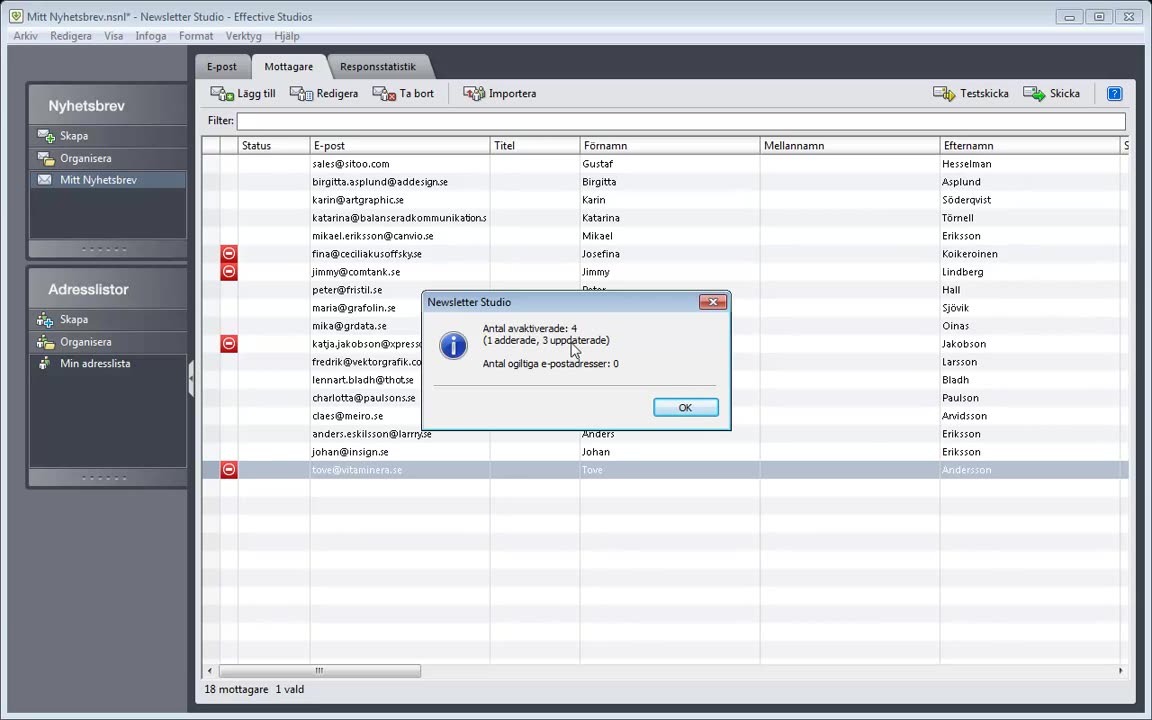
Task: Click the Lägg till add recipient icon
Action: [x=222, y=93]
